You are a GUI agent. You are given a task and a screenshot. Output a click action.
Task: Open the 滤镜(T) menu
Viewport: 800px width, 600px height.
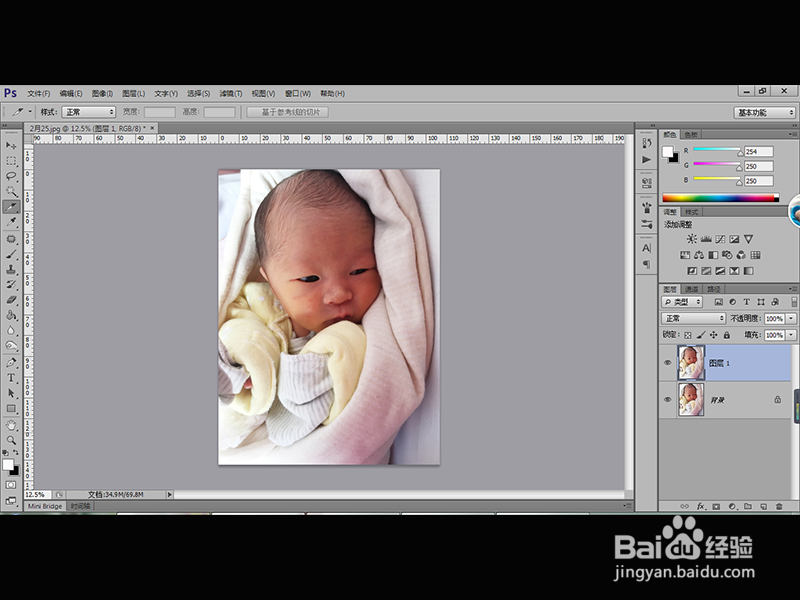point(231,93)
